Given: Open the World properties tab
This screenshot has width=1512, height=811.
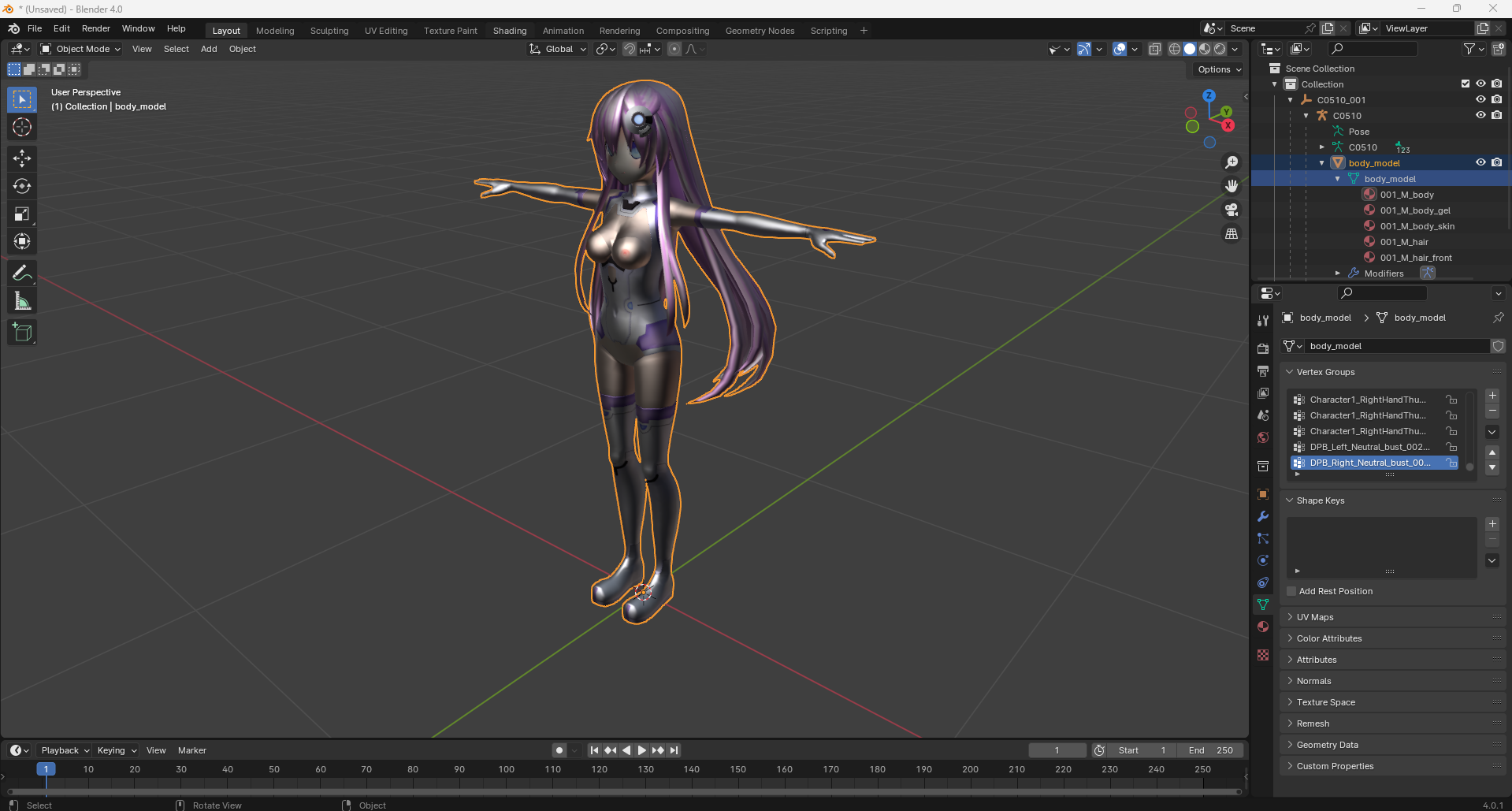Looking at the screenshot, I should 1263,437.
